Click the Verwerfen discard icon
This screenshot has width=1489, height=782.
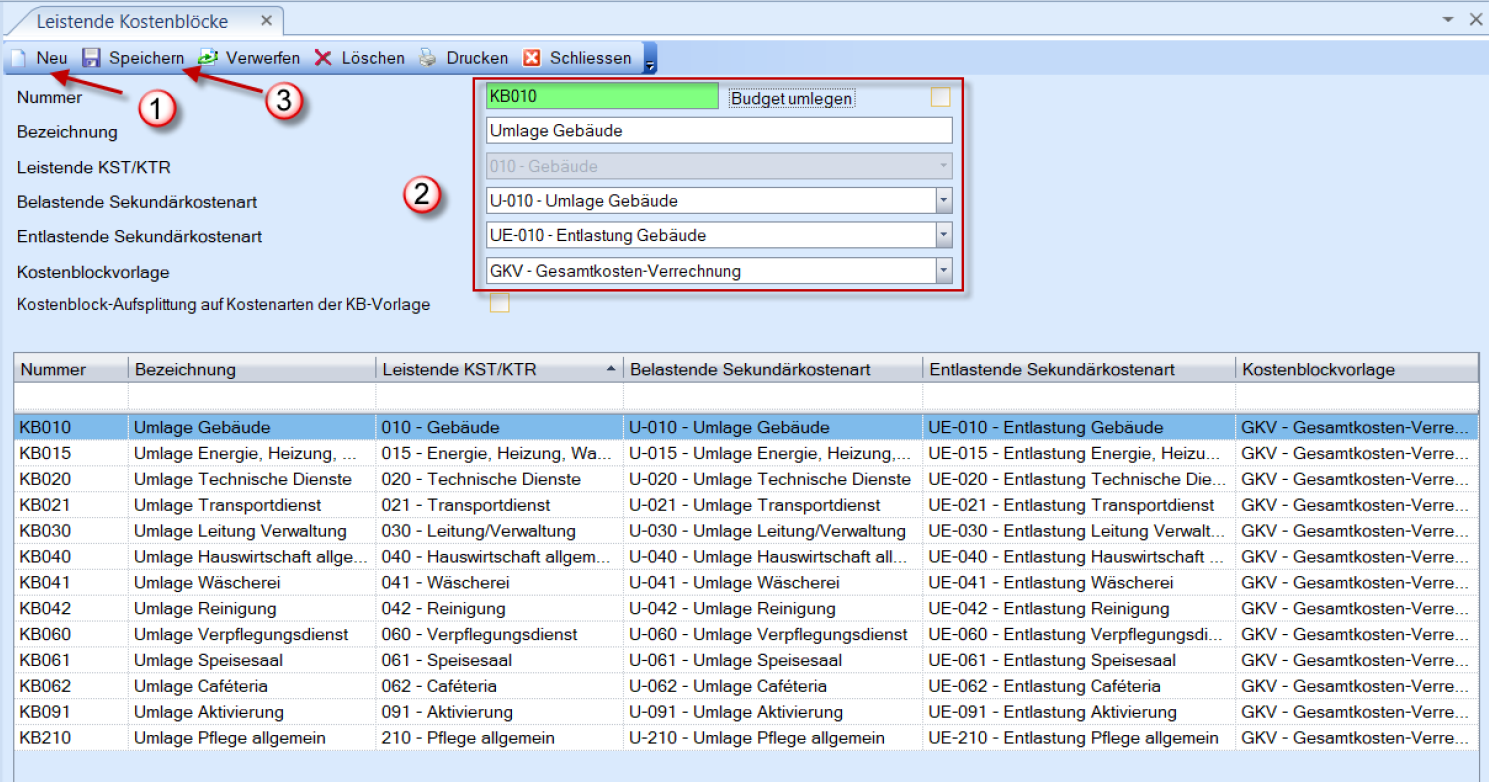click(x=208, y=58)
